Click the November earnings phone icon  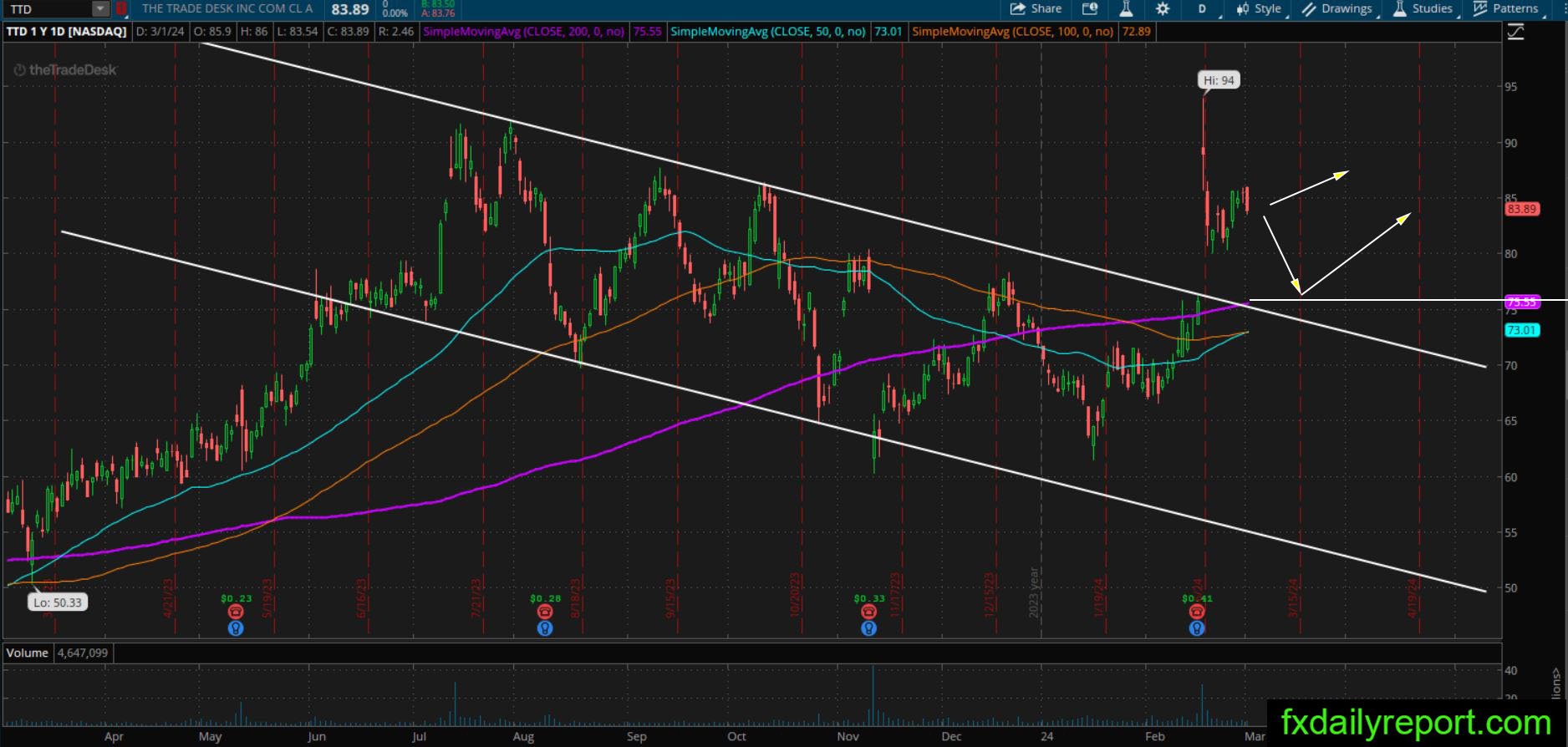point(869,612)
